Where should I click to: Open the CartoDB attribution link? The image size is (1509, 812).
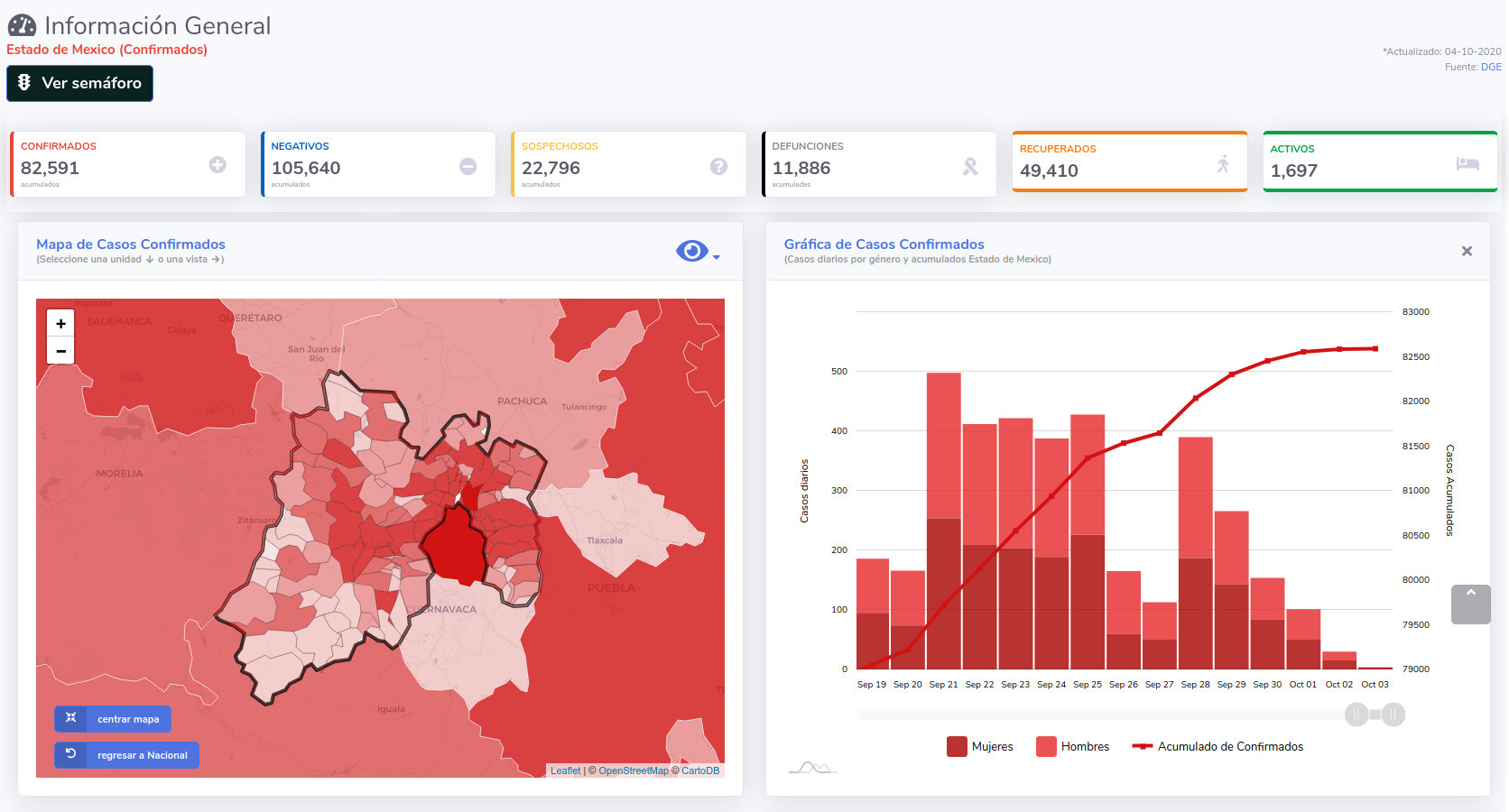tap(700, 770)
